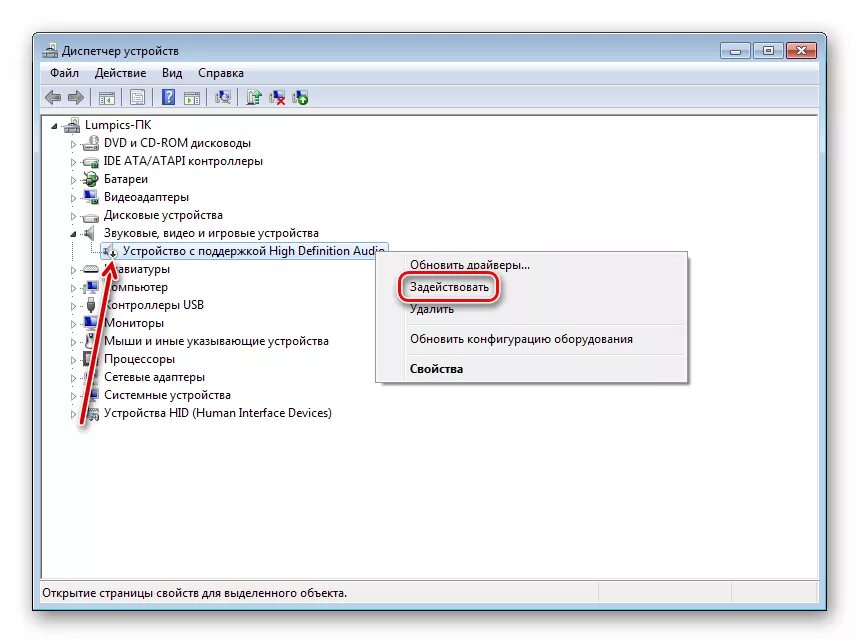The image size is (859, 643).
Task: Select the Батареи row label
Action: click(x=125, y=179)
